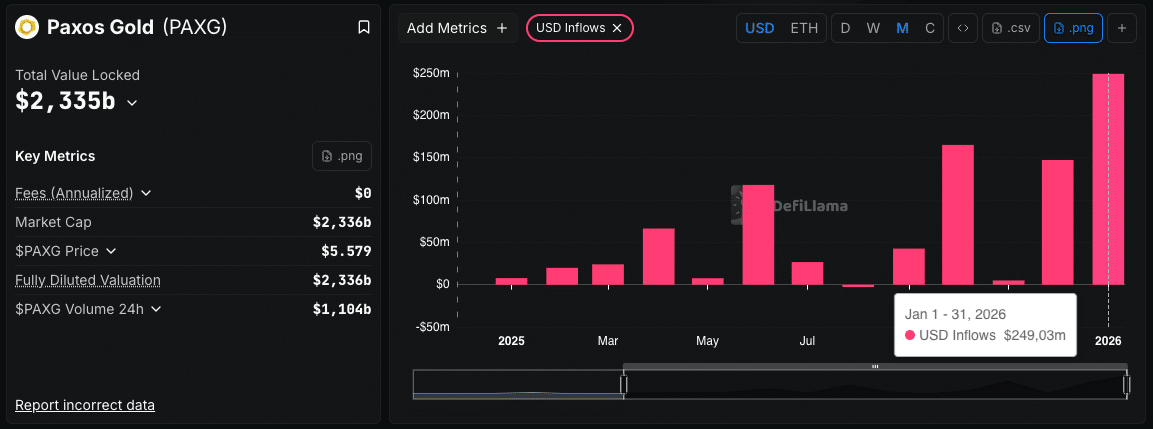The image size is (1153, 429).
Task: Expand $PAXG Volume 24h row
Action: pyautogui.click(x=157, y=309)
